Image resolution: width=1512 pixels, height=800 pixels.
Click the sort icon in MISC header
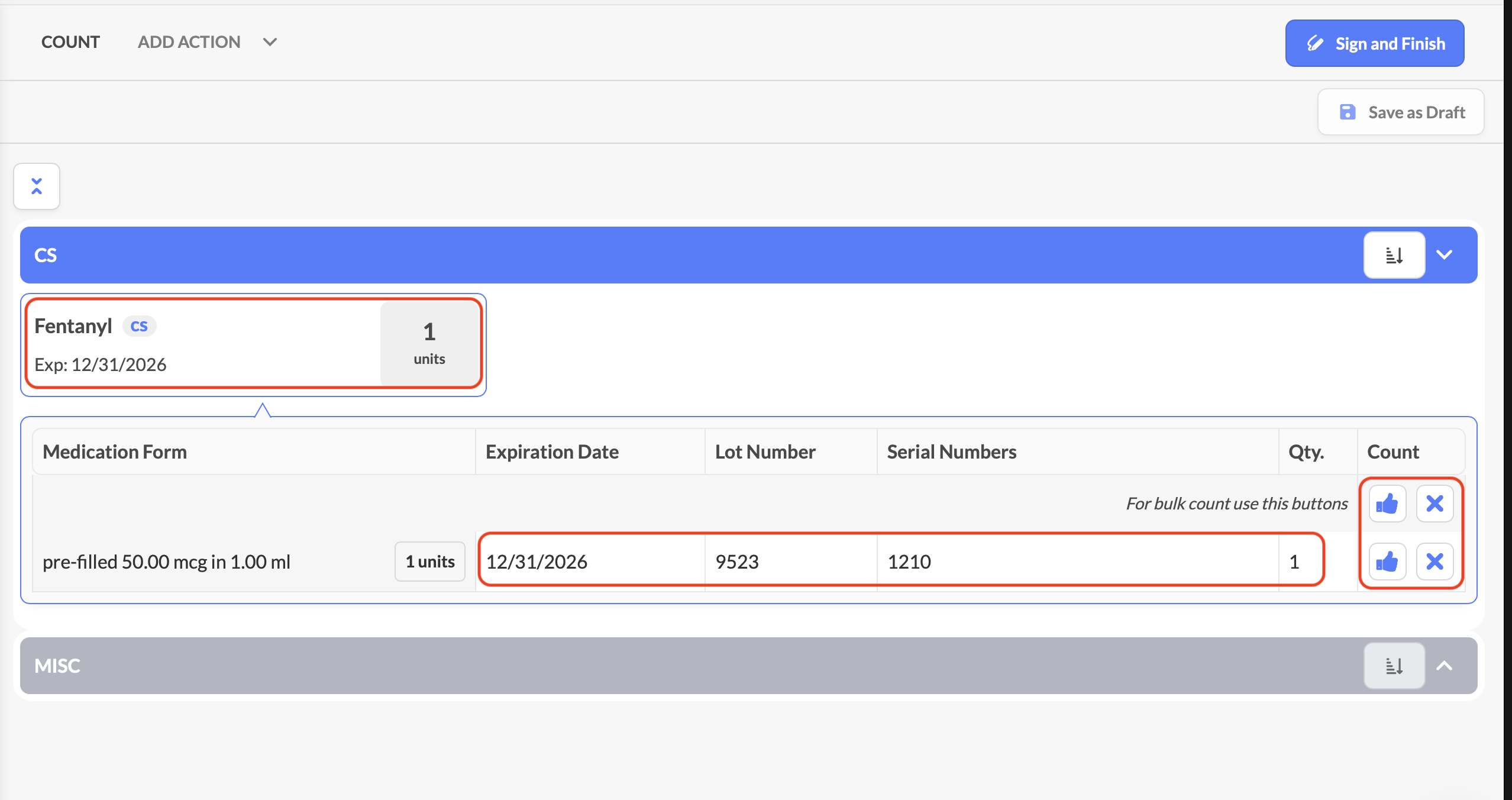[x=1394, y=666]
